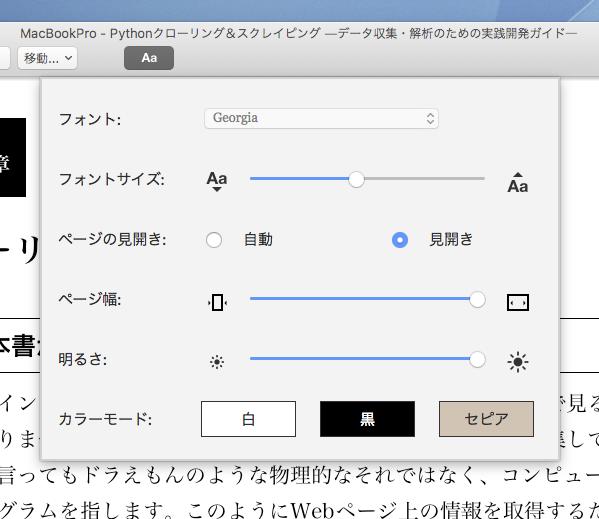Click the brightness slider handle
599x519 pixels.
coord(477,359)
